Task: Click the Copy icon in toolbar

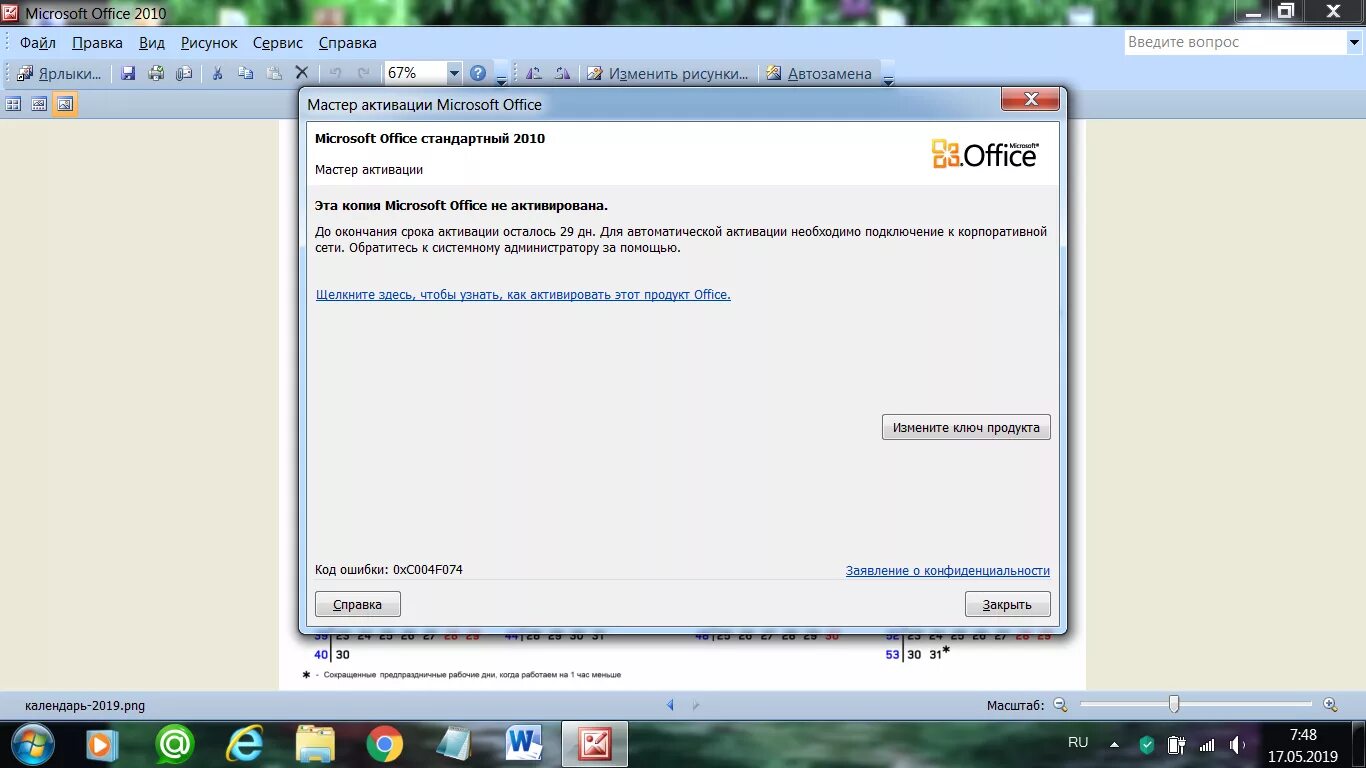Action: pyautogui.click(x=245, y=73)
